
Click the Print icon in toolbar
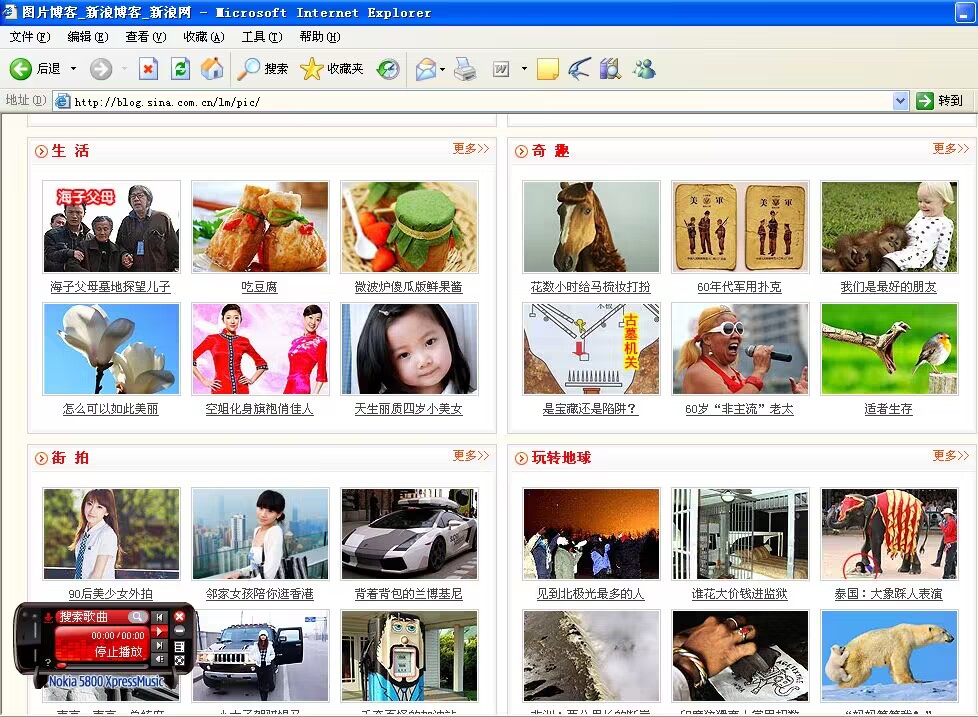(x=465, y=69)
